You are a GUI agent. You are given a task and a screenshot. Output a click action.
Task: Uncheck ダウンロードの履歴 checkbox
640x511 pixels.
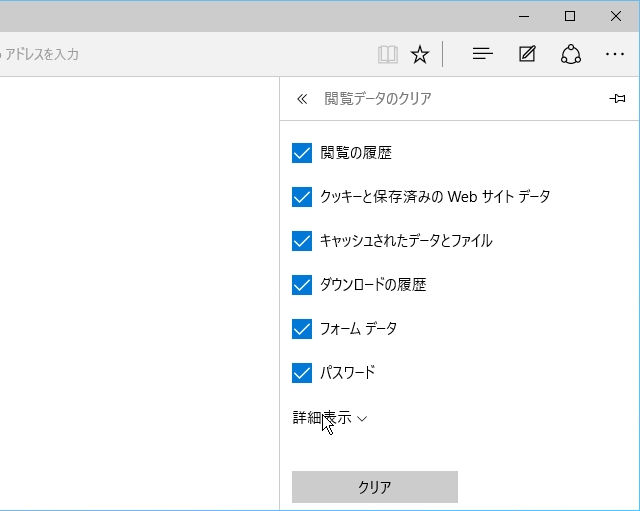click(302, 284)
